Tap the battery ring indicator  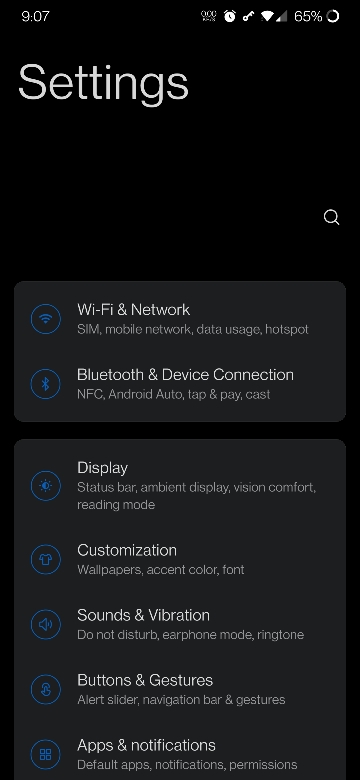coord(333,16)
